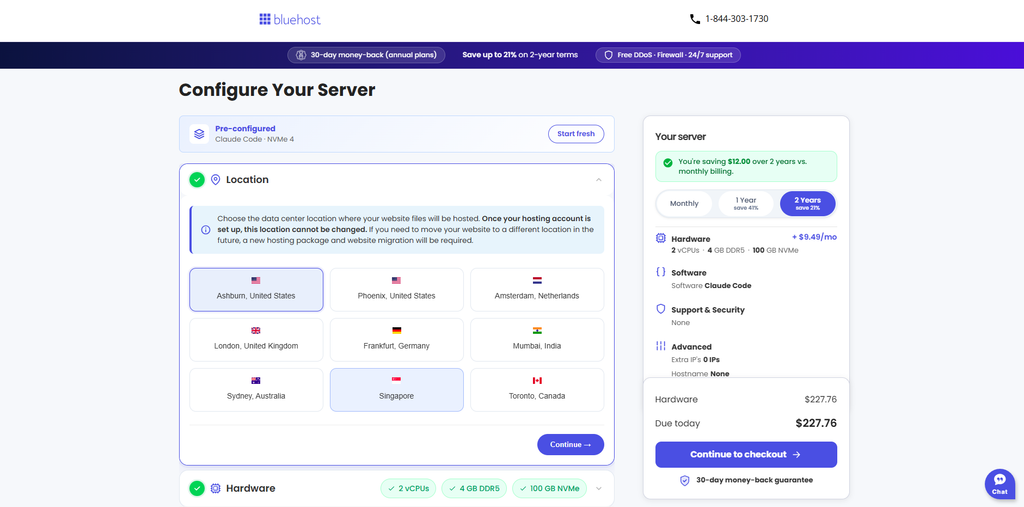This screenshot has width=1024, height=507.
Task: Click the chip icon beside Hardware section title
Action: [x=216, y=488]
